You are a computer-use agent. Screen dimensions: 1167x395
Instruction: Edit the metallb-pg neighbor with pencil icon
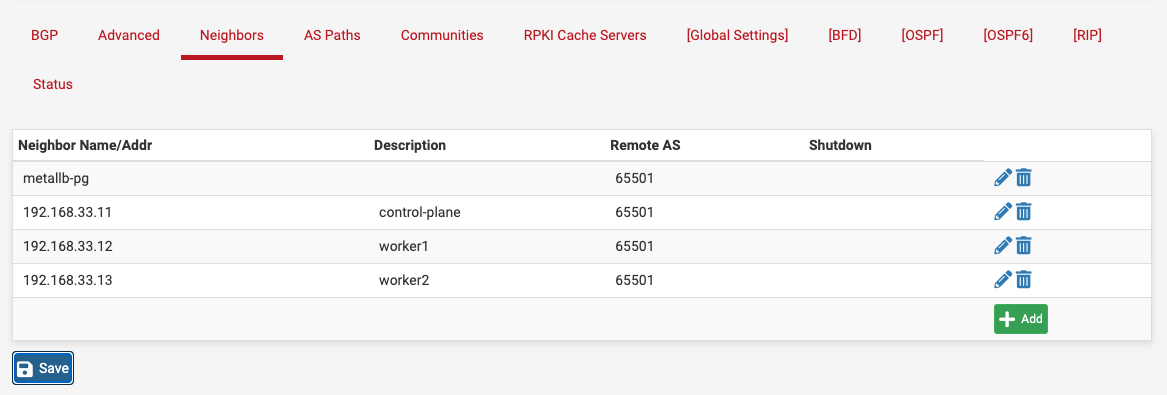click(1003, 178)
